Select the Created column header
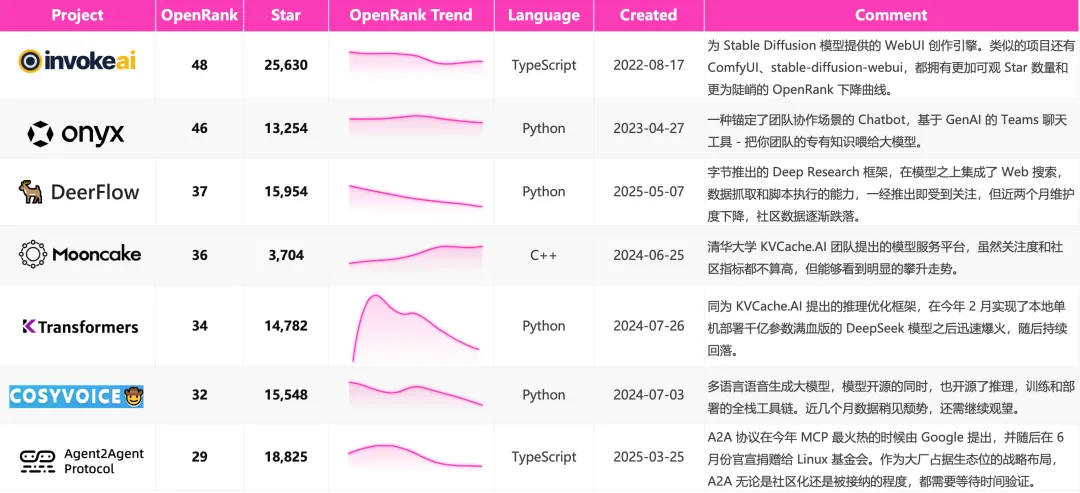 click(x=649, y=15)
